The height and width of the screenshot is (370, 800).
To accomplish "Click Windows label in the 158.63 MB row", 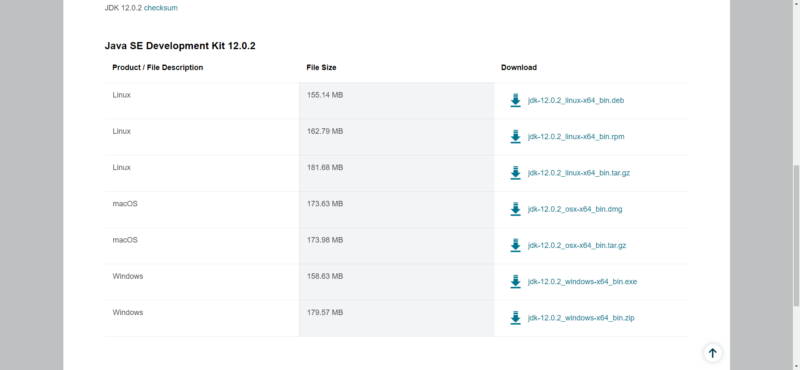I will pyautogui.click(x=128, y=276).
